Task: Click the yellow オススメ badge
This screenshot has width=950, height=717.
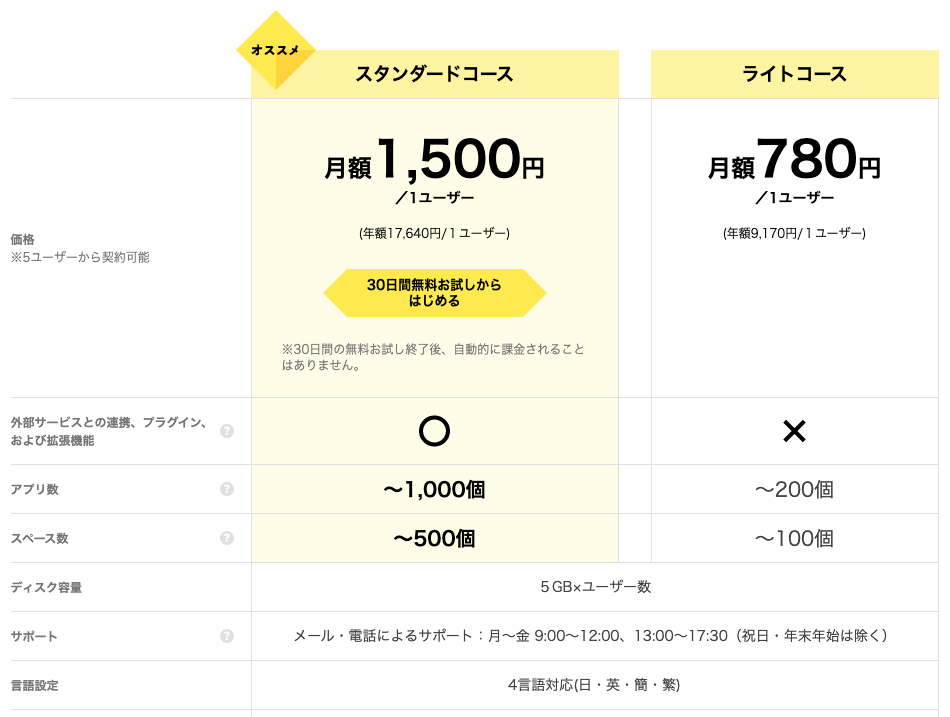Action: tap(277, 47)
